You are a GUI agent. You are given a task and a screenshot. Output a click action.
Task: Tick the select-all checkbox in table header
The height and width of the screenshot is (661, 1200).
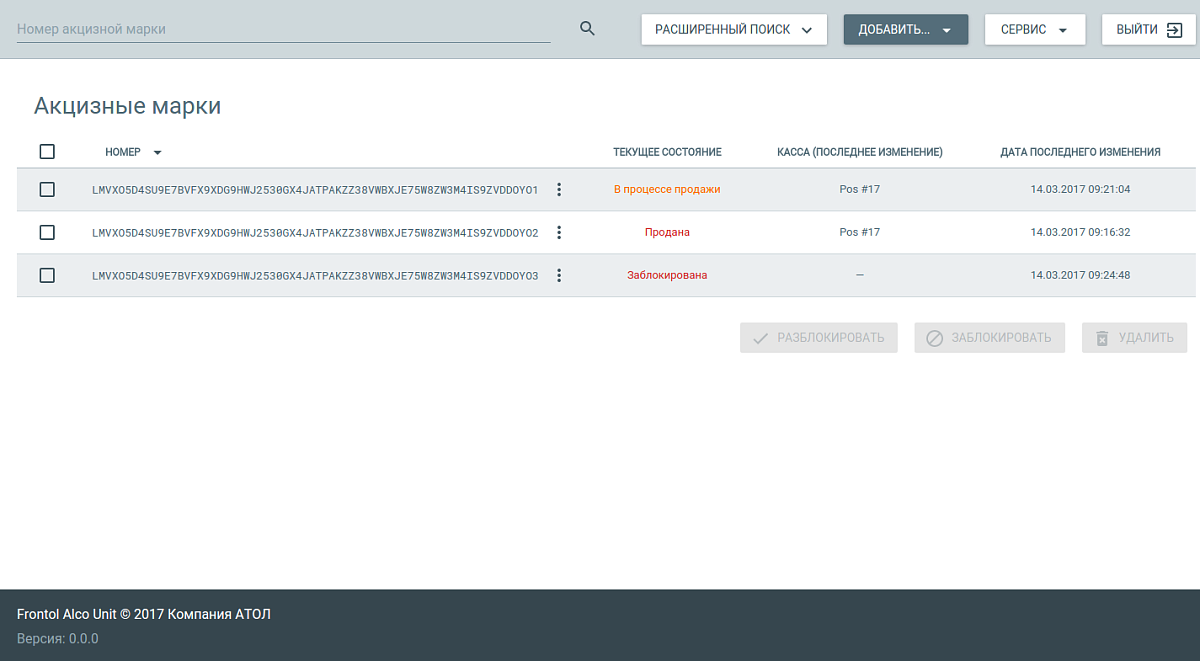coord(47,152)
